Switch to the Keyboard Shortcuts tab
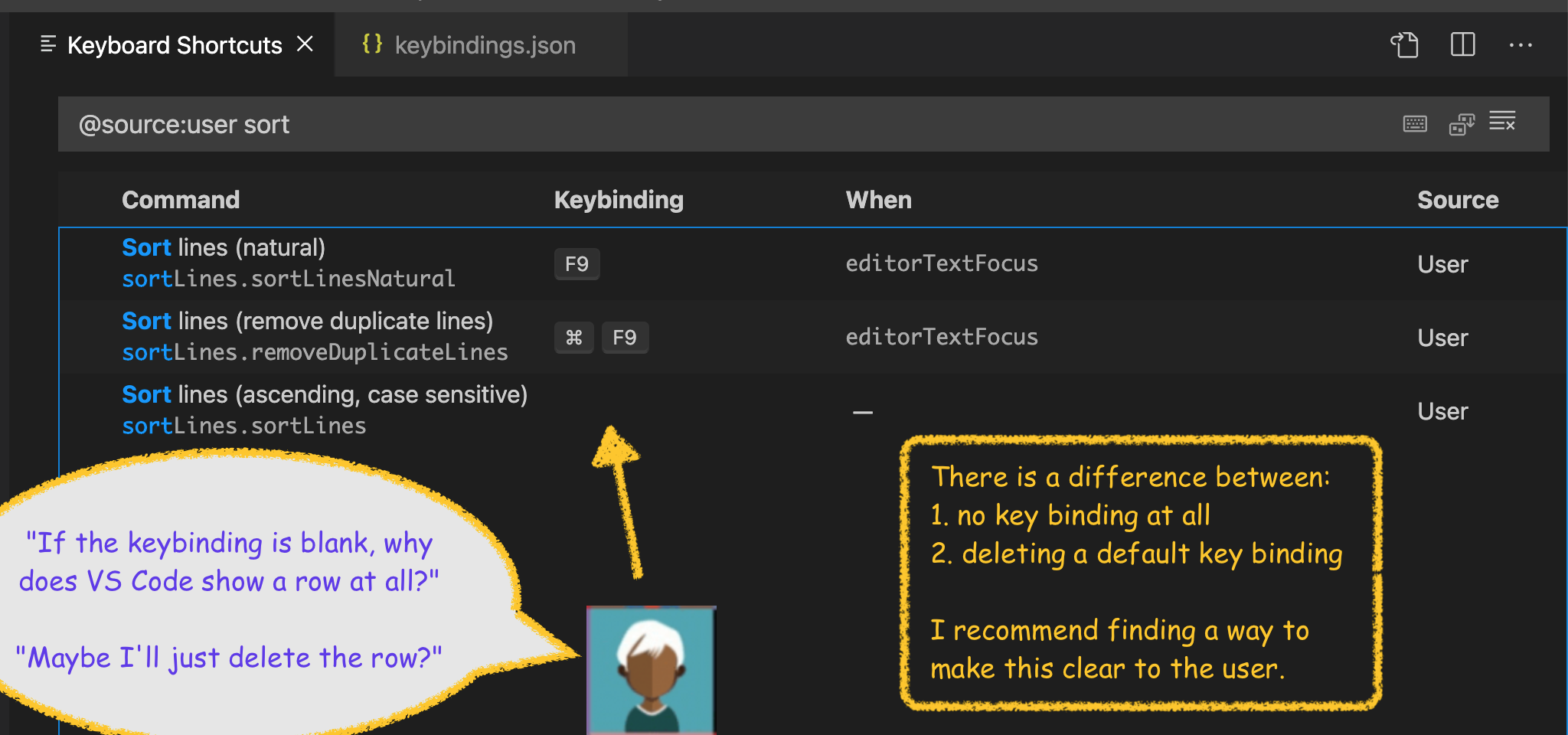Image resolution: width=1568 pixels, height=735 pixels. tap(174, 44)
